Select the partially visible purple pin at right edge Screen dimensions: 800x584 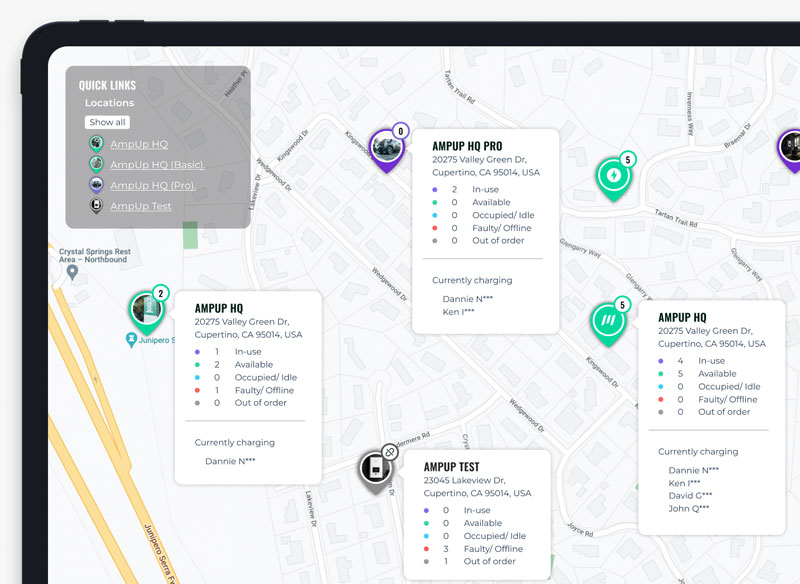(x=789, y=150)
